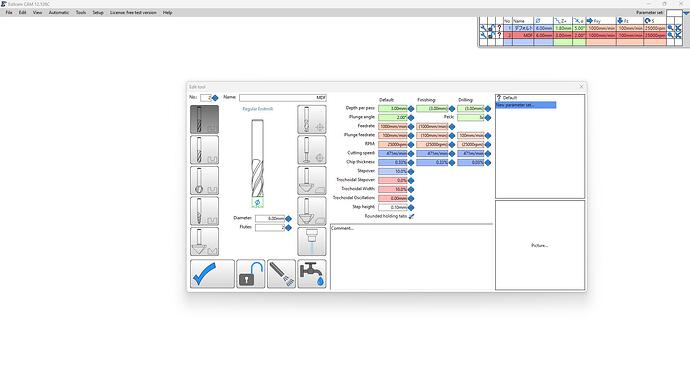Click the tool No. field
The height and width of the screenshot is (370, 690).
tap(206, 98)
